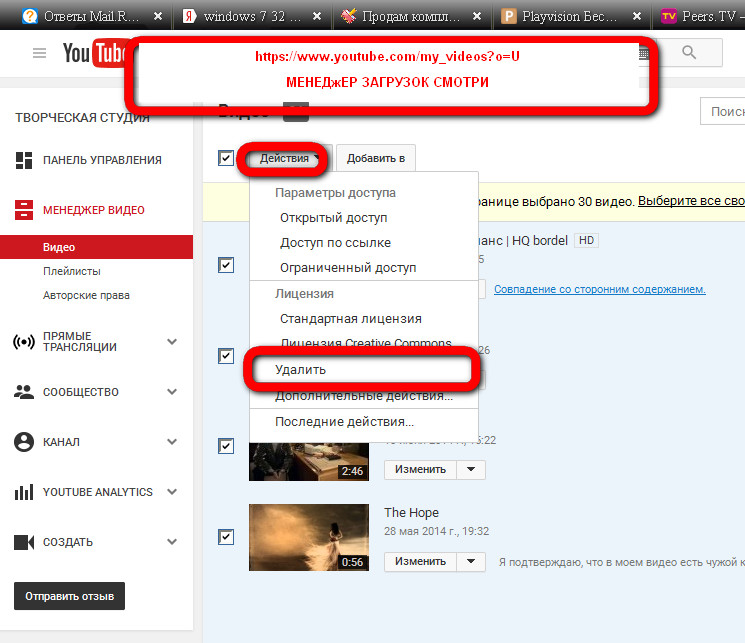Uncheck the HQ bordel video checkbox
This screenshot has width=745, height=643.
pyautogui.click(x=226, y=265)
